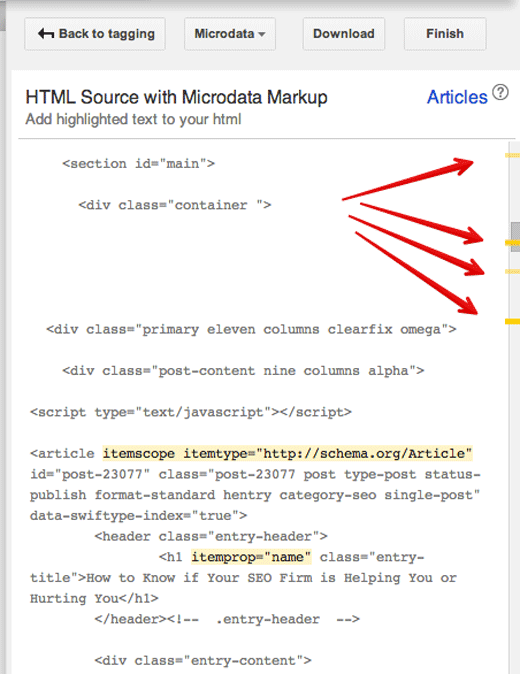Click the Back to tagging button
The image size is (520, 674).
click(x=95, y=34)
